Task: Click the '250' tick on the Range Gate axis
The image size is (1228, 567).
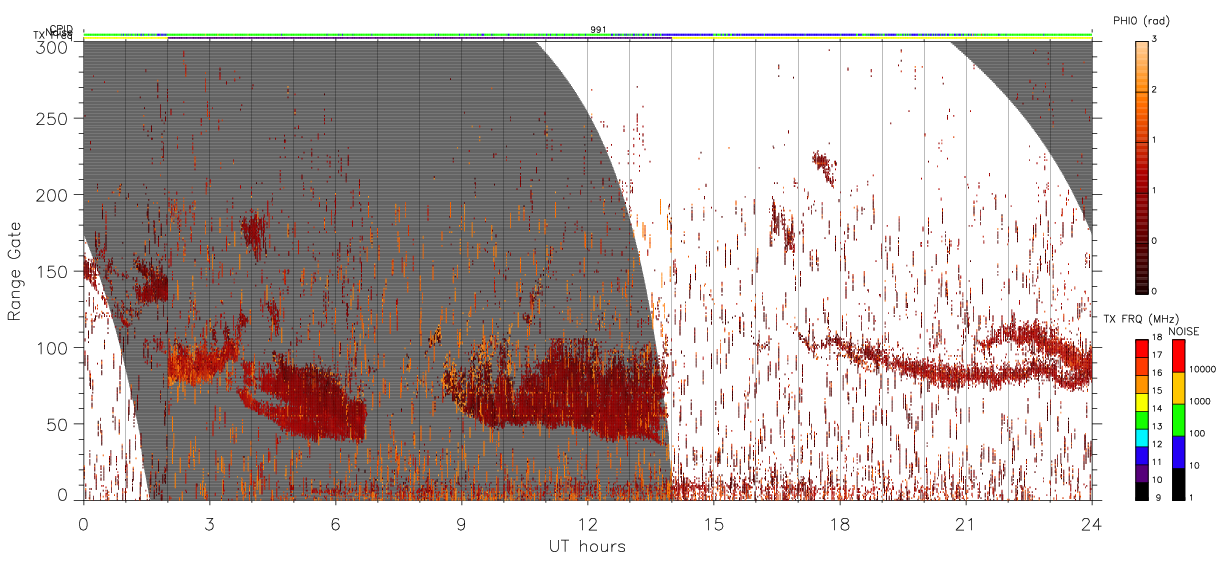Action: [x=52, y=118]
